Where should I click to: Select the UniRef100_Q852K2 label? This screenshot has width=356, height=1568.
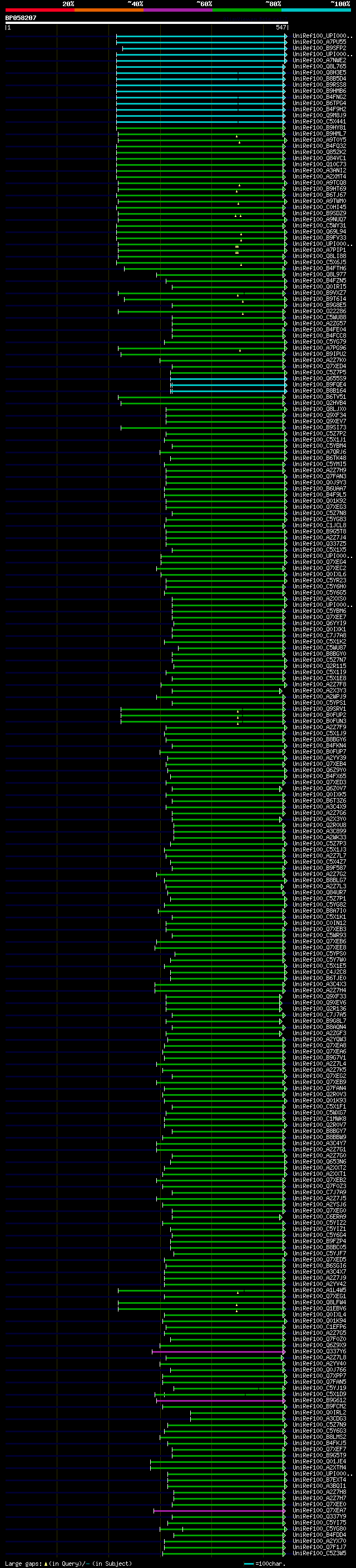coord(319,152)
